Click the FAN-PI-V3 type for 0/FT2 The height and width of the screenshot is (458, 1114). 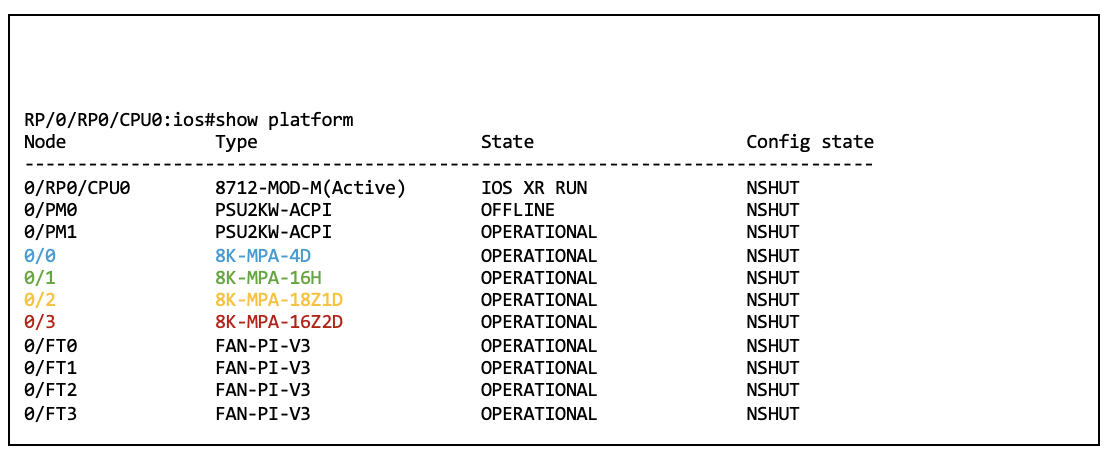262,390
